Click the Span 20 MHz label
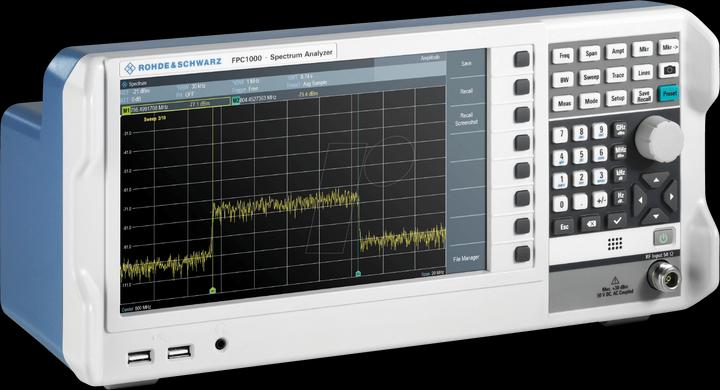Screen dimensions: 720x390 coord(432,273)
